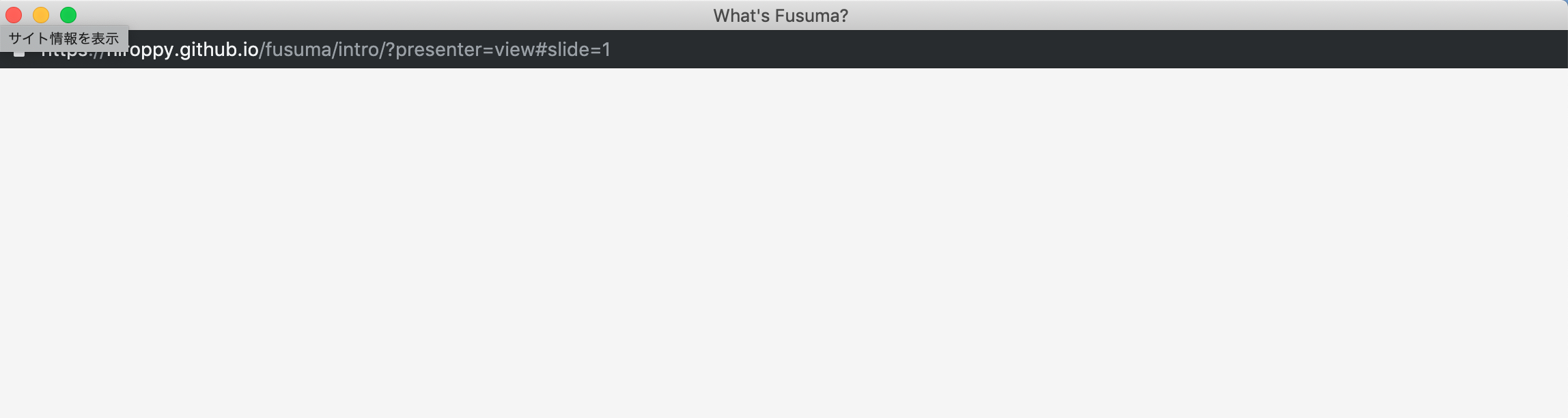Click the window title bar
This screenshot has width=1568, height=418.
point(1093,14)
